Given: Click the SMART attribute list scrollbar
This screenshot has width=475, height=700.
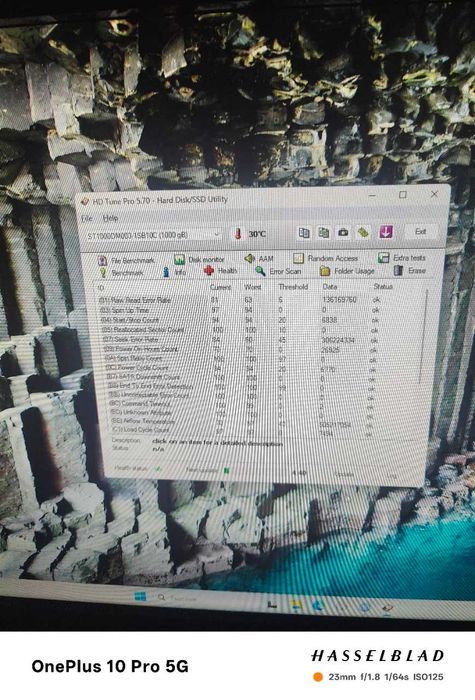Looking at the screenshot, I should click(x=424, y=337).
